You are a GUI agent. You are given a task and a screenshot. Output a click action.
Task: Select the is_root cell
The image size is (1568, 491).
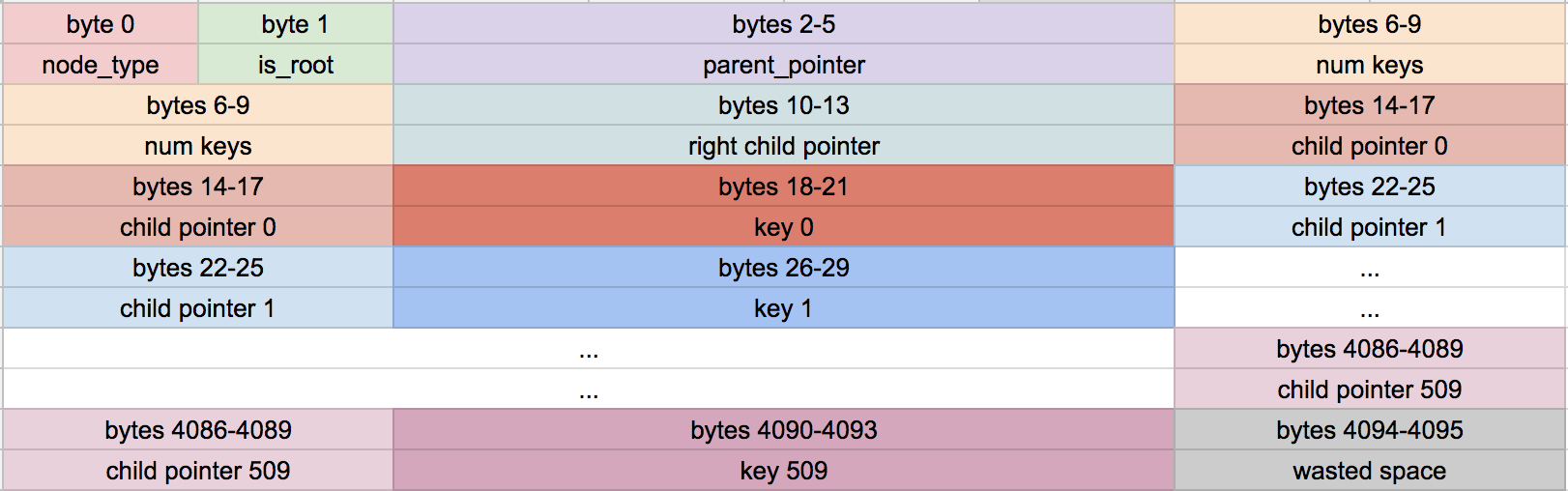pos(295,65)
